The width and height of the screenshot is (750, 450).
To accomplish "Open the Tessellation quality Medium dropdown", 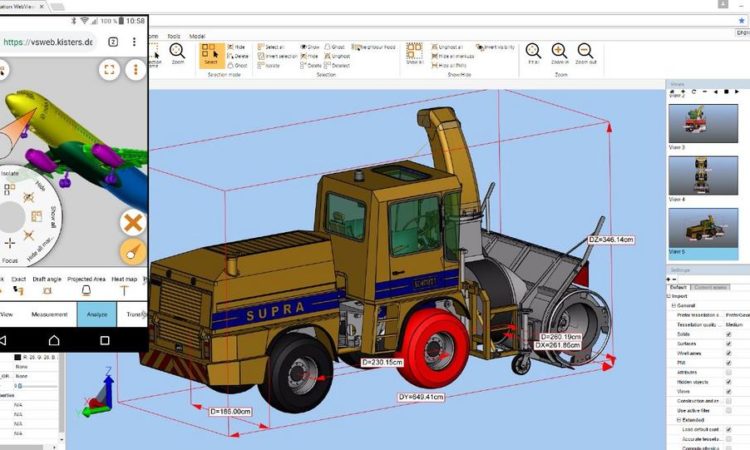I will [x=737, y=325].
